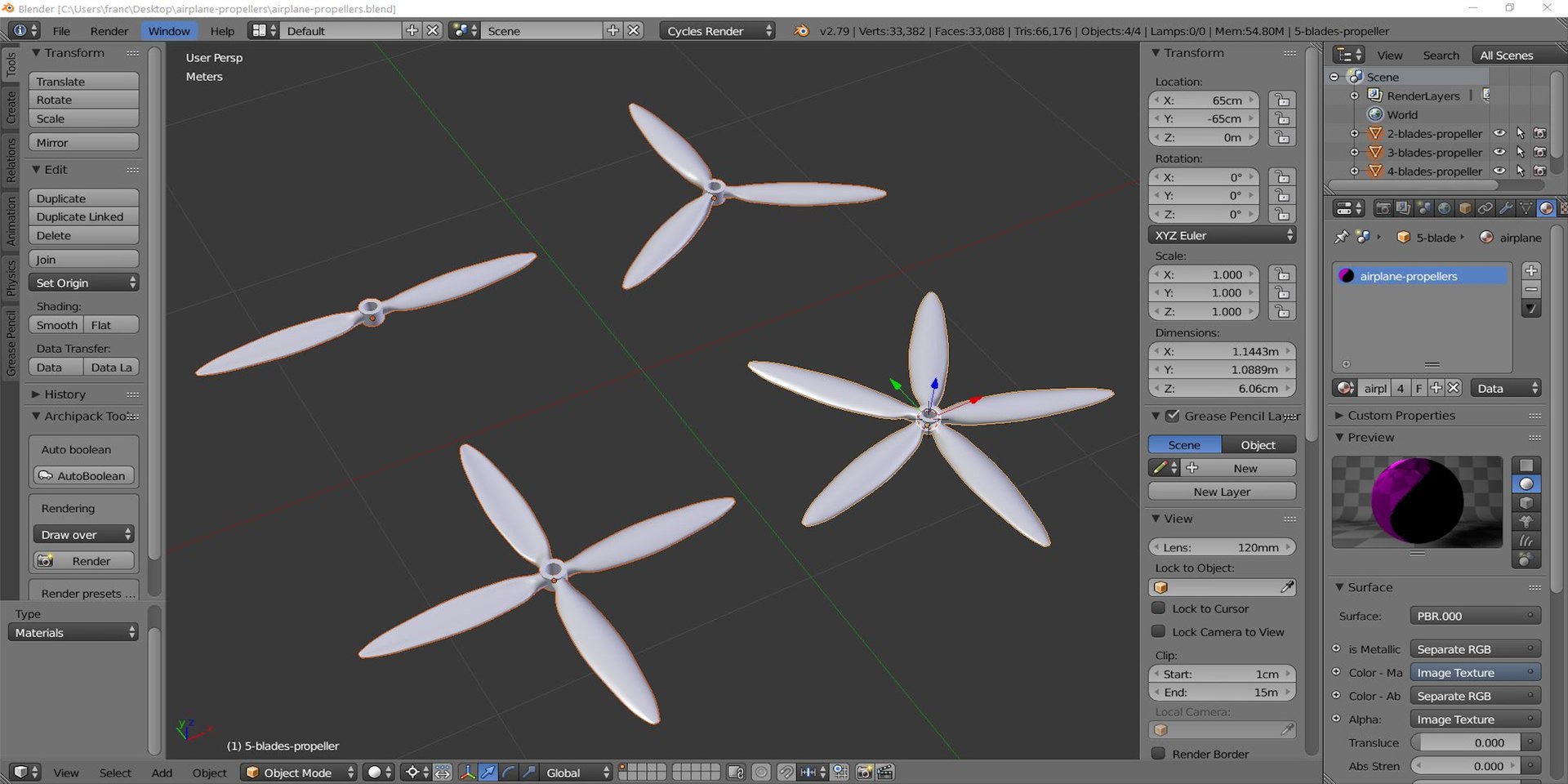This screenshot has height=784, width=1568.
Task: Open the Constraints chain-link properties tab
Action: tap(1485, 208)
